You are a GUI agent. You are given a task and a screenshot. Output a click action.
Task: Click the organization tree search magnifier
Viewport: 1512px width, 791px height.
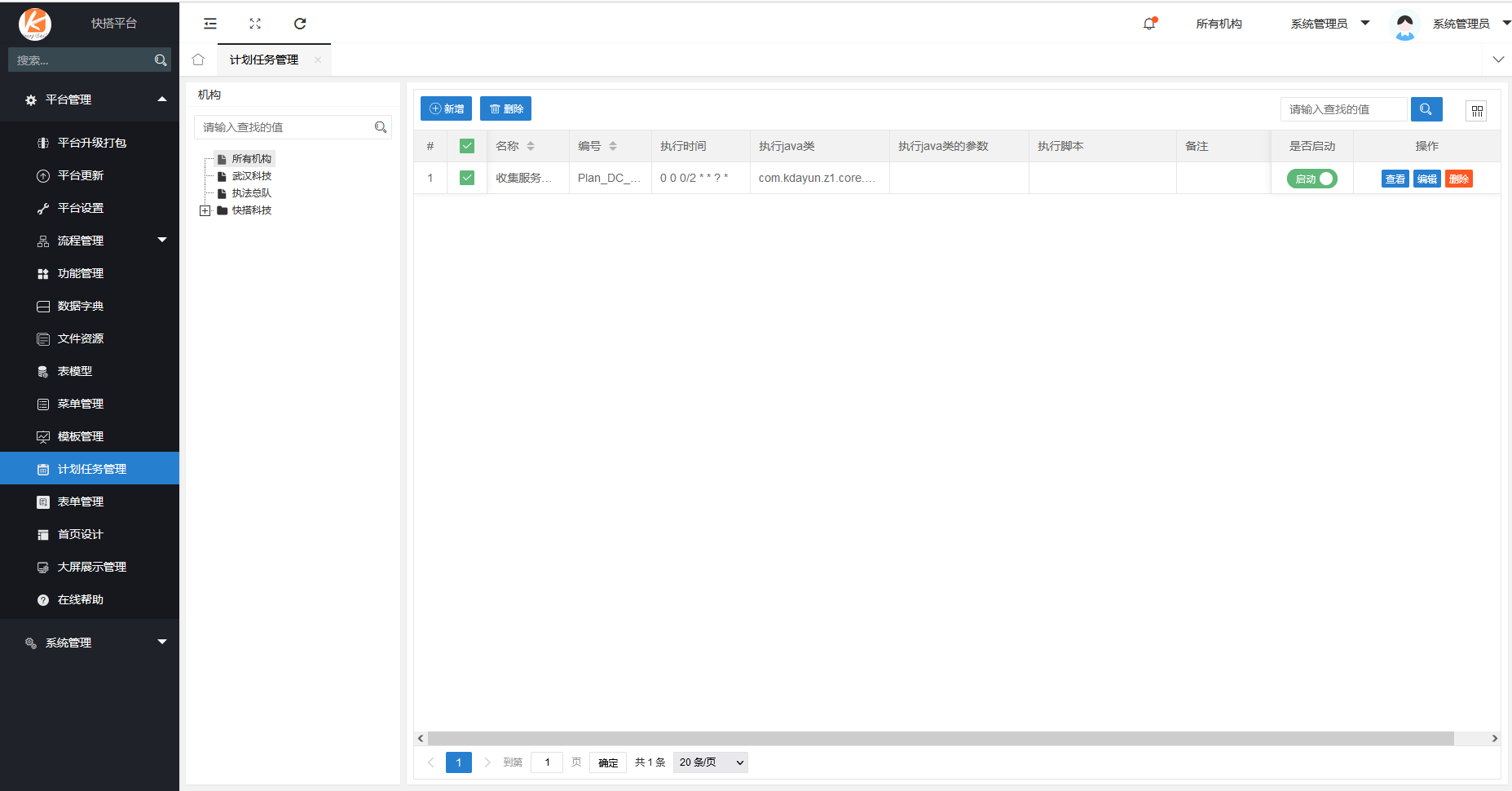coord(380,127)
